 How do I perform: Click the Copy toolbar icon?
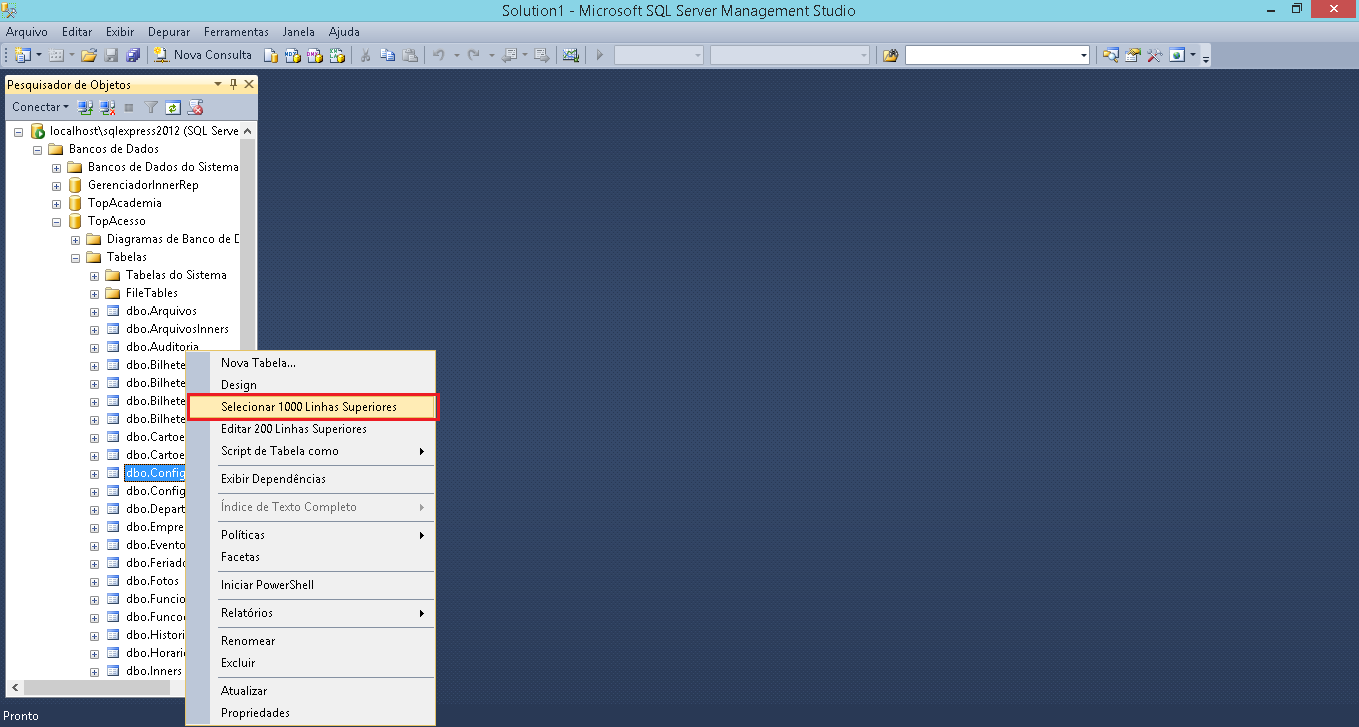click(388, 55)
